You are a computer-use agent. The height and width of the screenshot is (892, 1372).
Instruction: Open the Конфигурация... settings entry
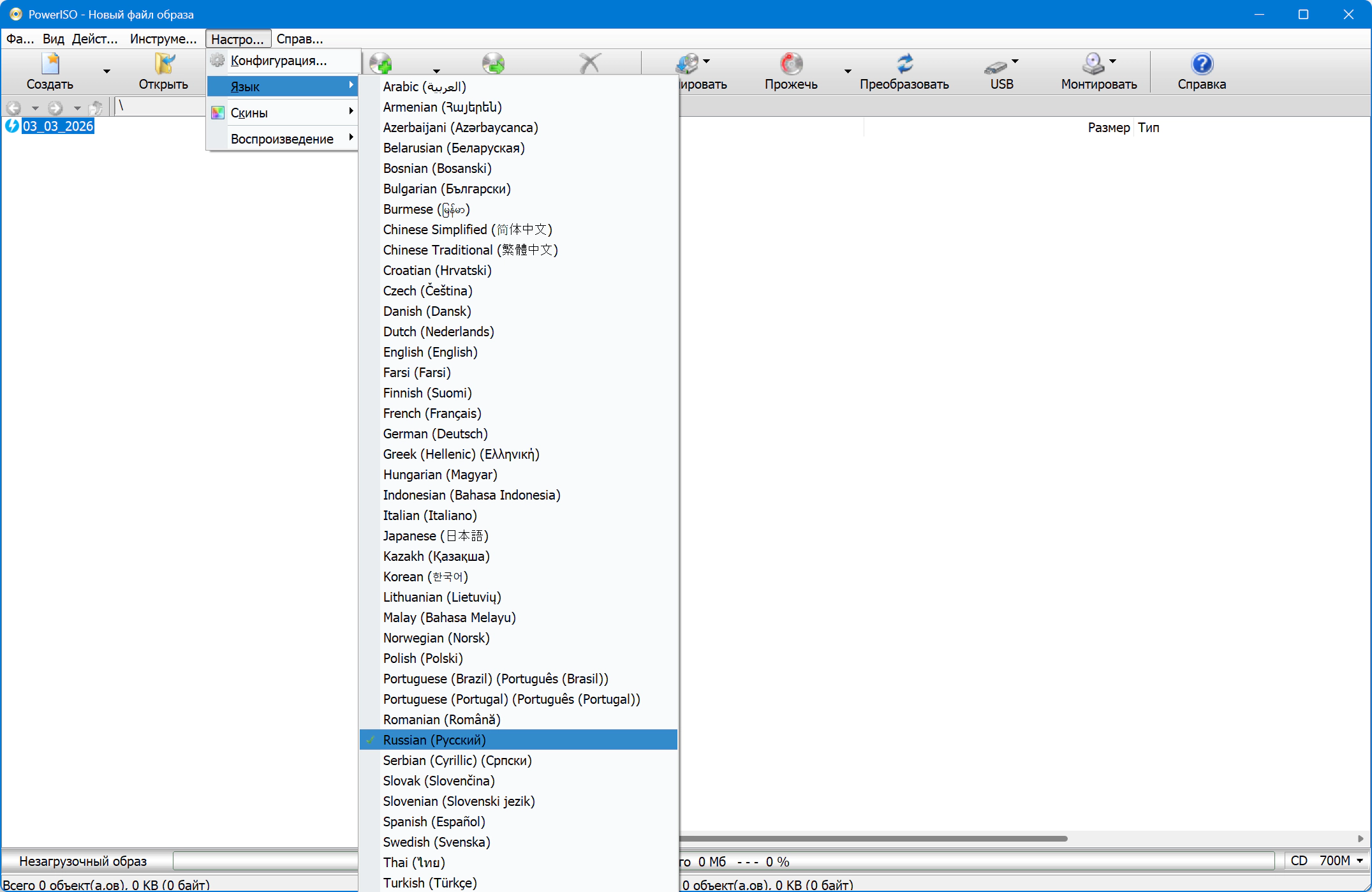(278, 61)
